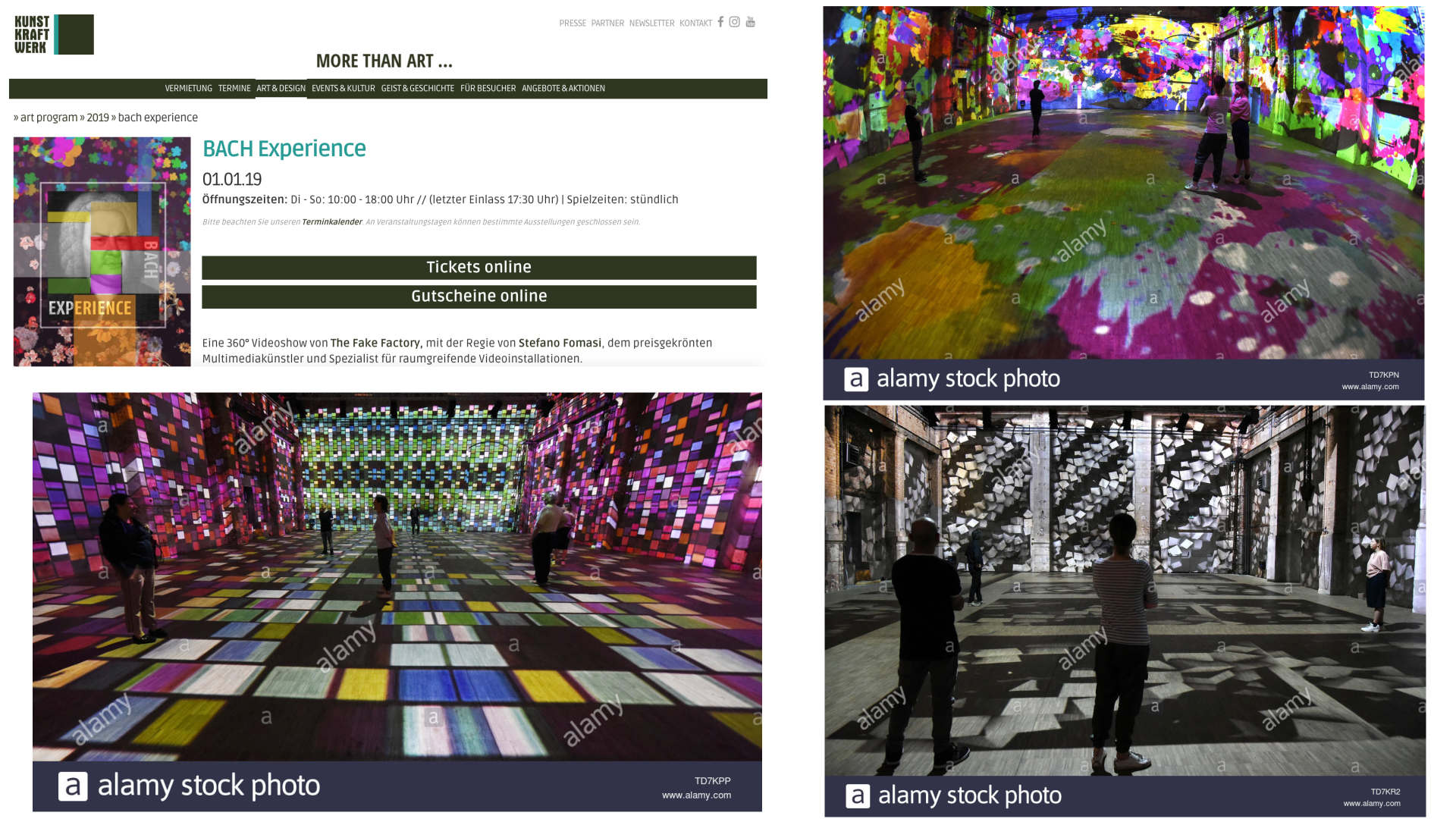Click the alamy logo under paint splash photo
Screen dimensions: 1456x819
pos(856,379)
